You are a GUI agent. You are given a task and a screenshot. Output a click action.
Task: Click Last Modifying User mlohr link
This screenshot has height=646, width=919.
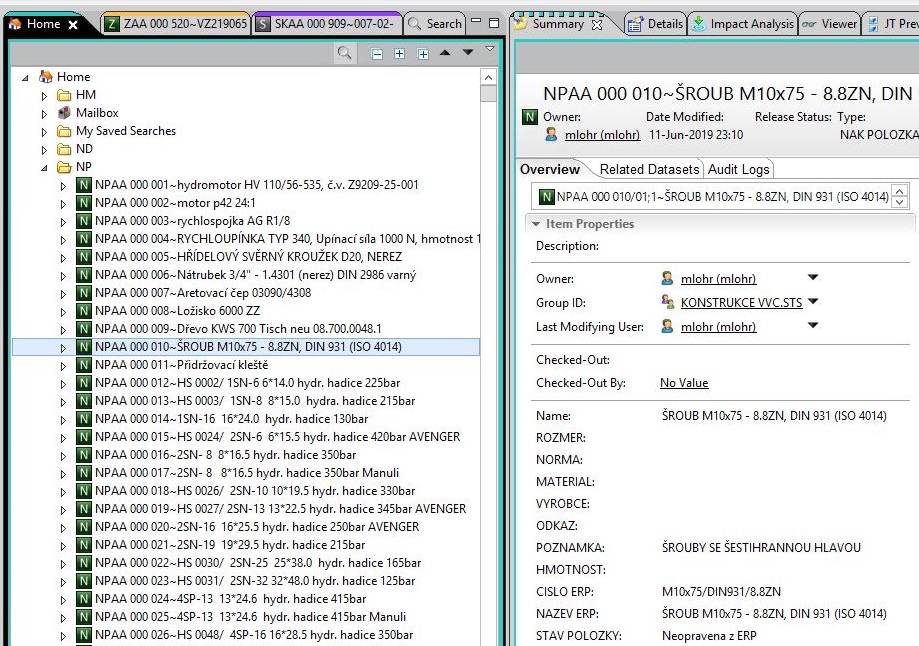pyautogui.click(x=718, y=327)
